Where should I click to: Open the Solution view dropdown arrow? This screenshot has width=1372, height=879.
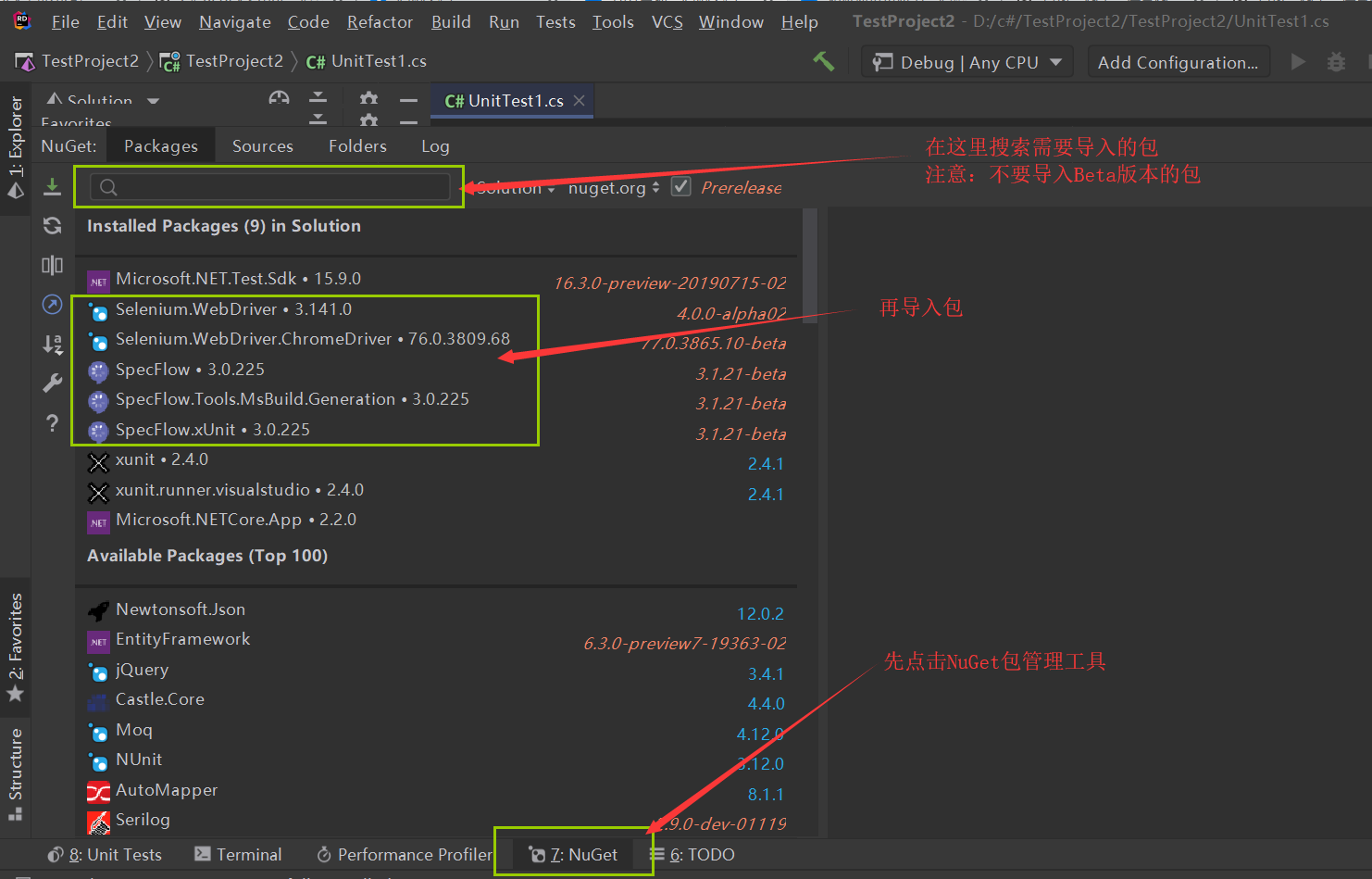tap(154, 100)
